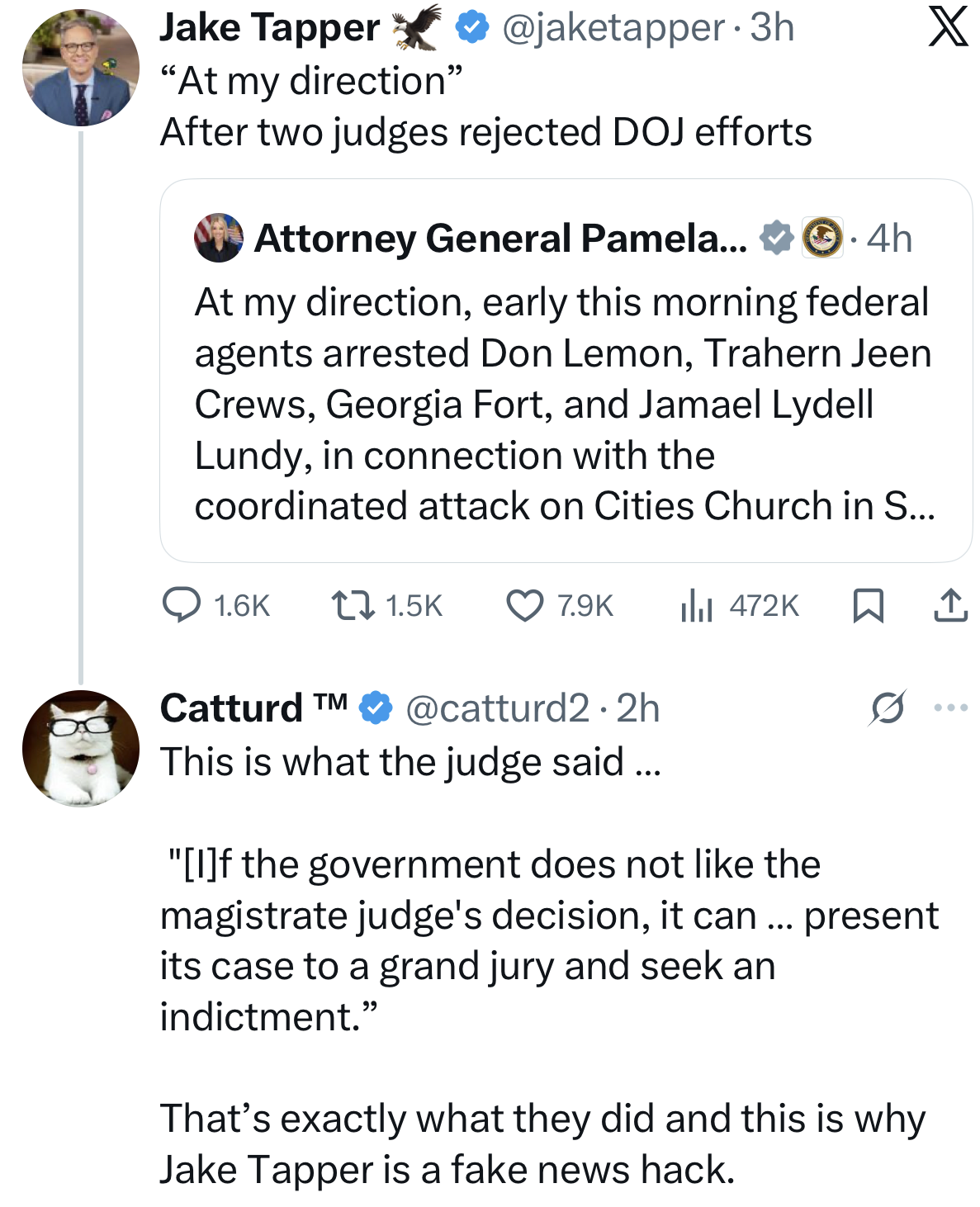
Task: Click the DOJ affiliation seal badge
Action: pos(822,238)
